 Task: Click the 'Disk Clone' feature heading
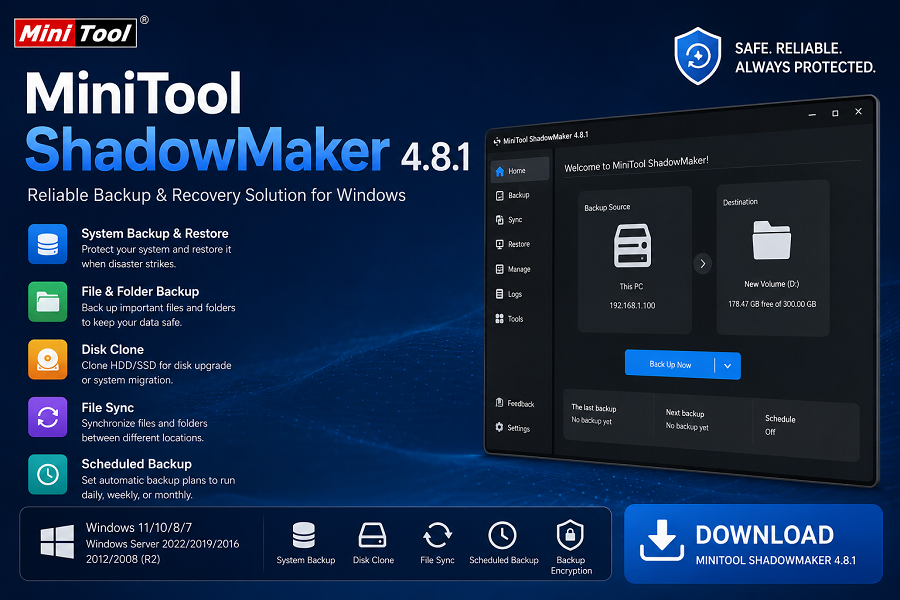[x=112, y=350]
